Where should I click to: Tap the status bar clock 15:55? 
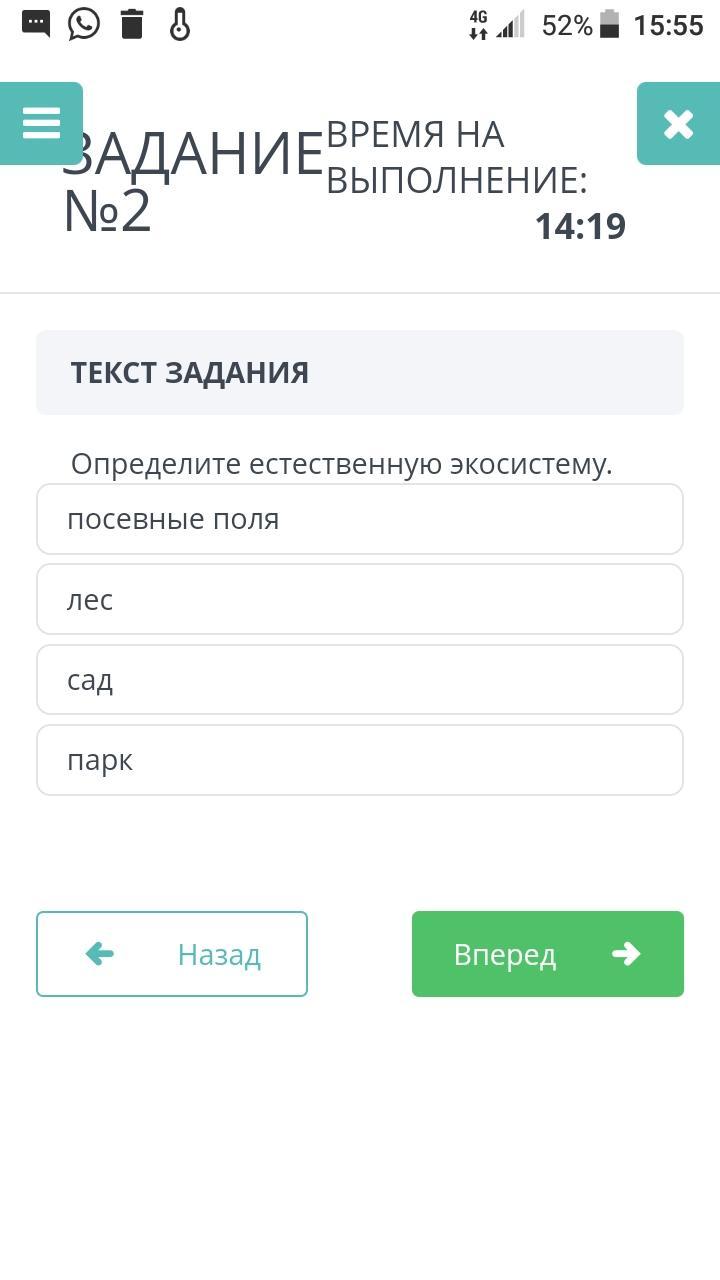tap(668, 25)
